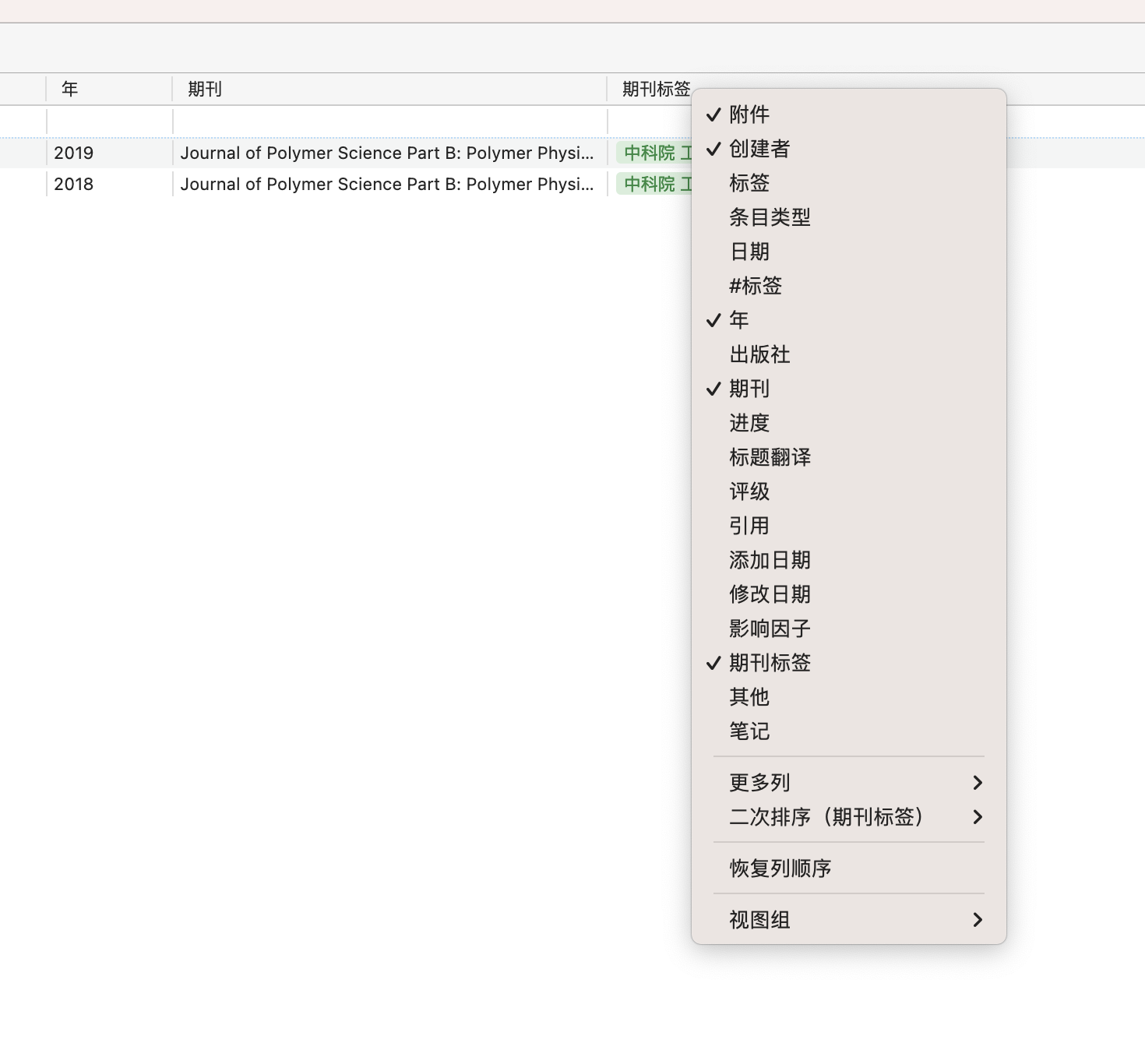Uncheck the 期刊 column option in menu
This screenshot has width=1145, height=1064.
pyautogui.click(x=849, y=389)
